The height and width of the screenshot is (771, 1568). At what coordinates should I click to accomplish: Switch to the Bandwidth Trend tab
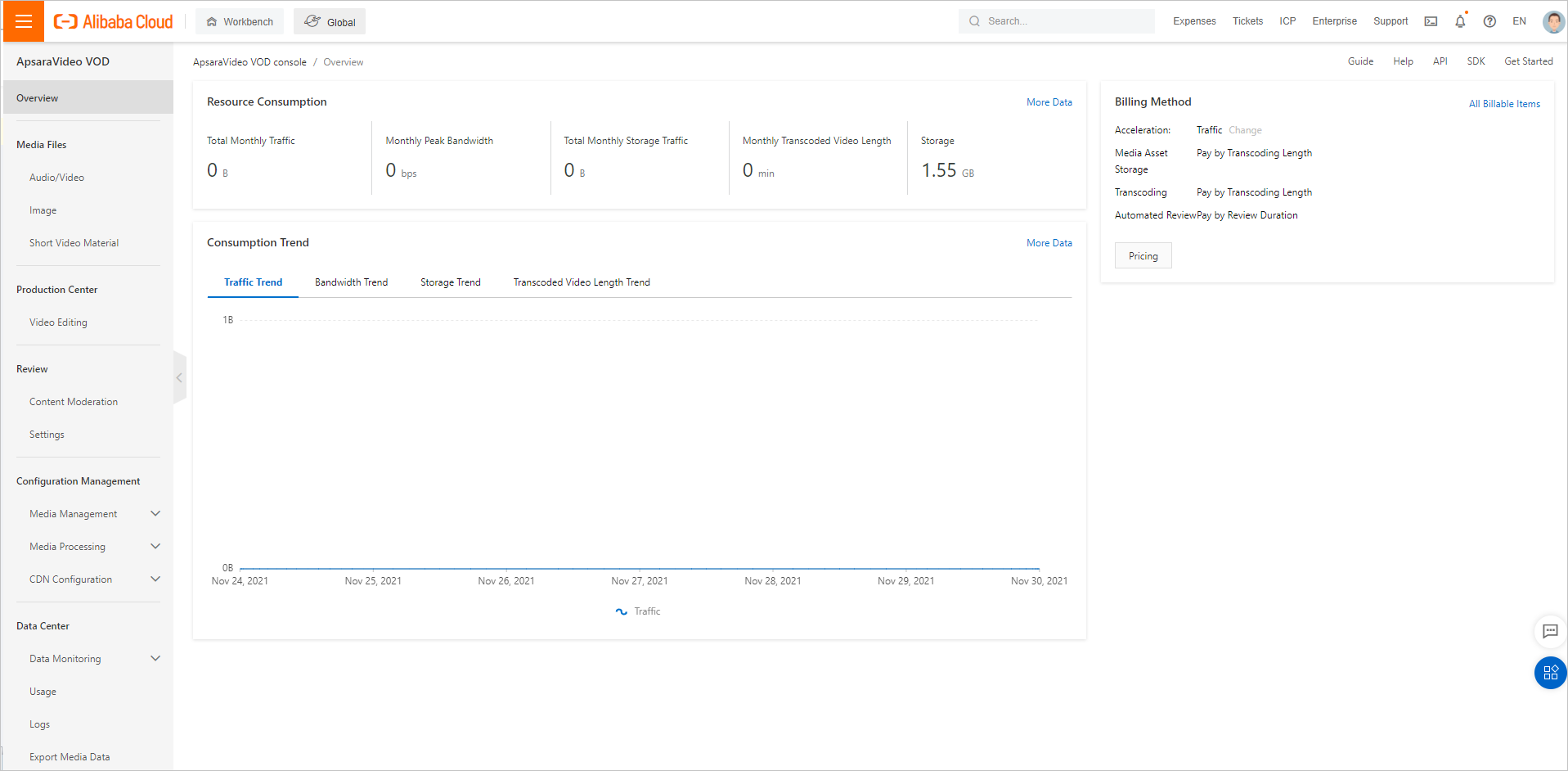point(351,282)
